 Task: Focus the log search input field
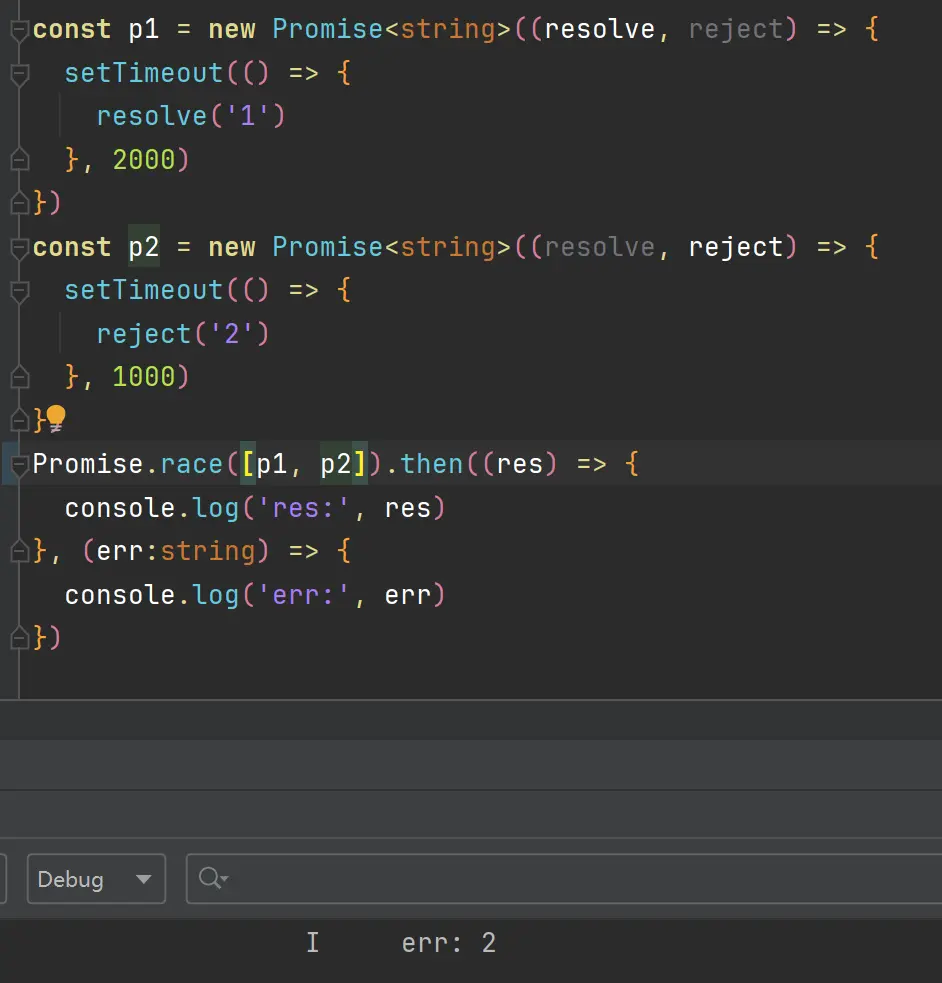click(580, 879)
